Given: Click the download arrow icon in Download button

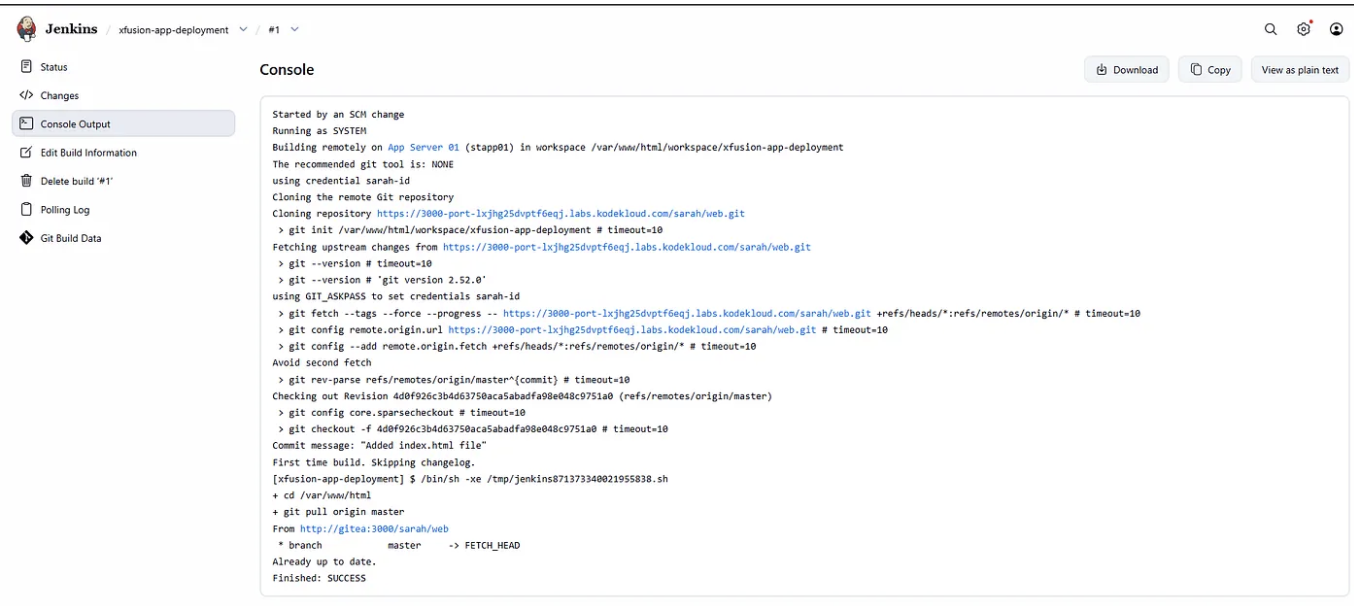Looking at the screenshot, I should coord(1102,70).
